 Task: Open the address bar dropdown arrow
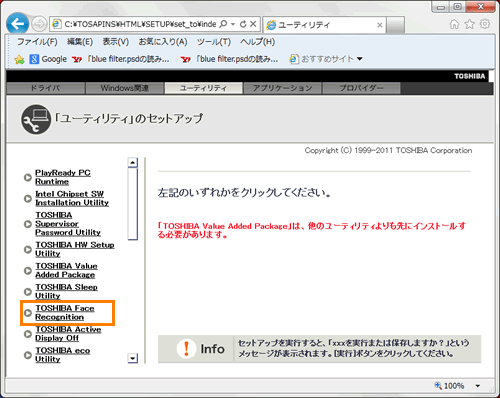tap(233, 24)
